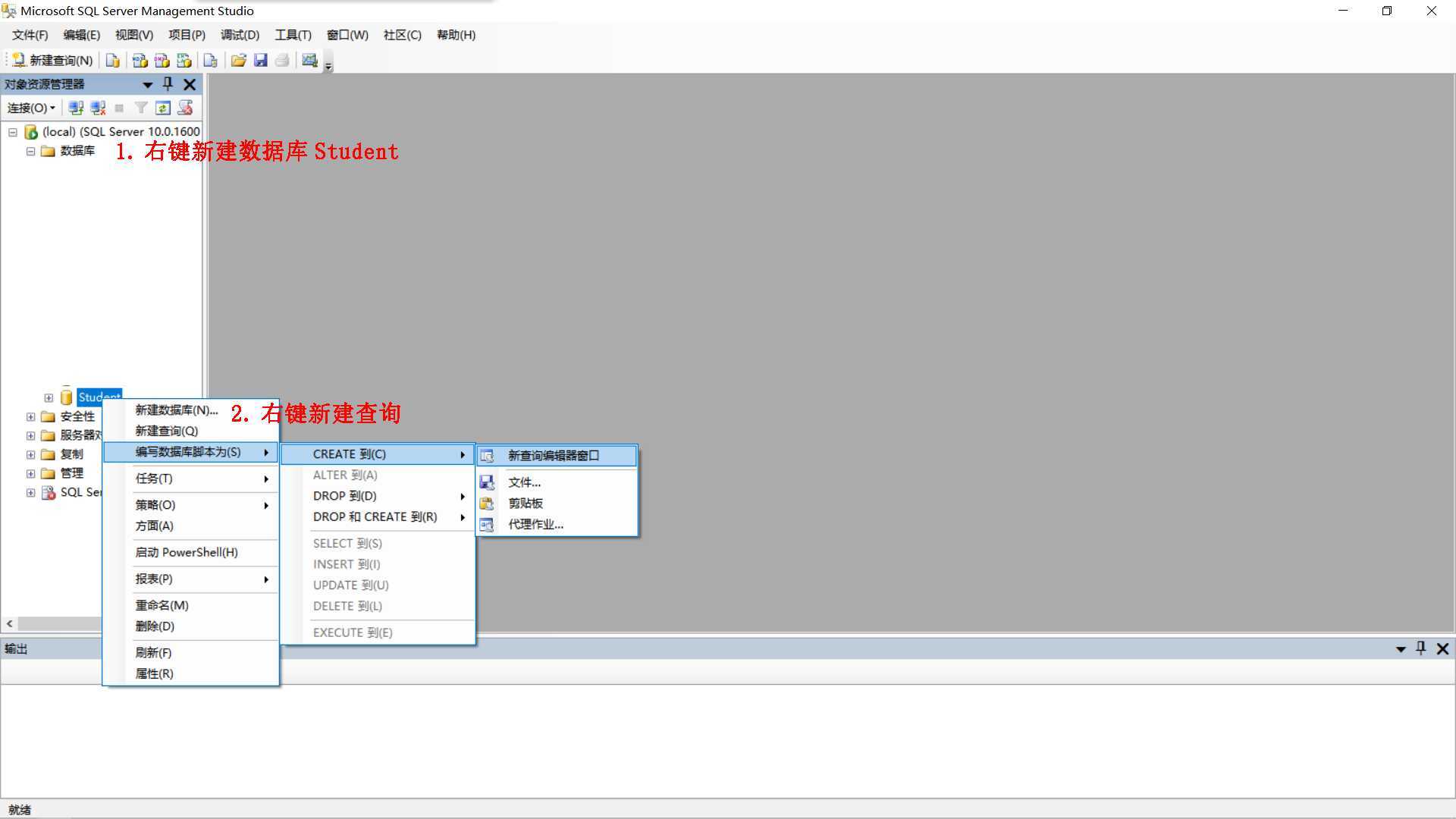Click the DMX query toolbar icon
Image resolution: width=1456 pixels, height=819 pixels.
pos(162,61)
